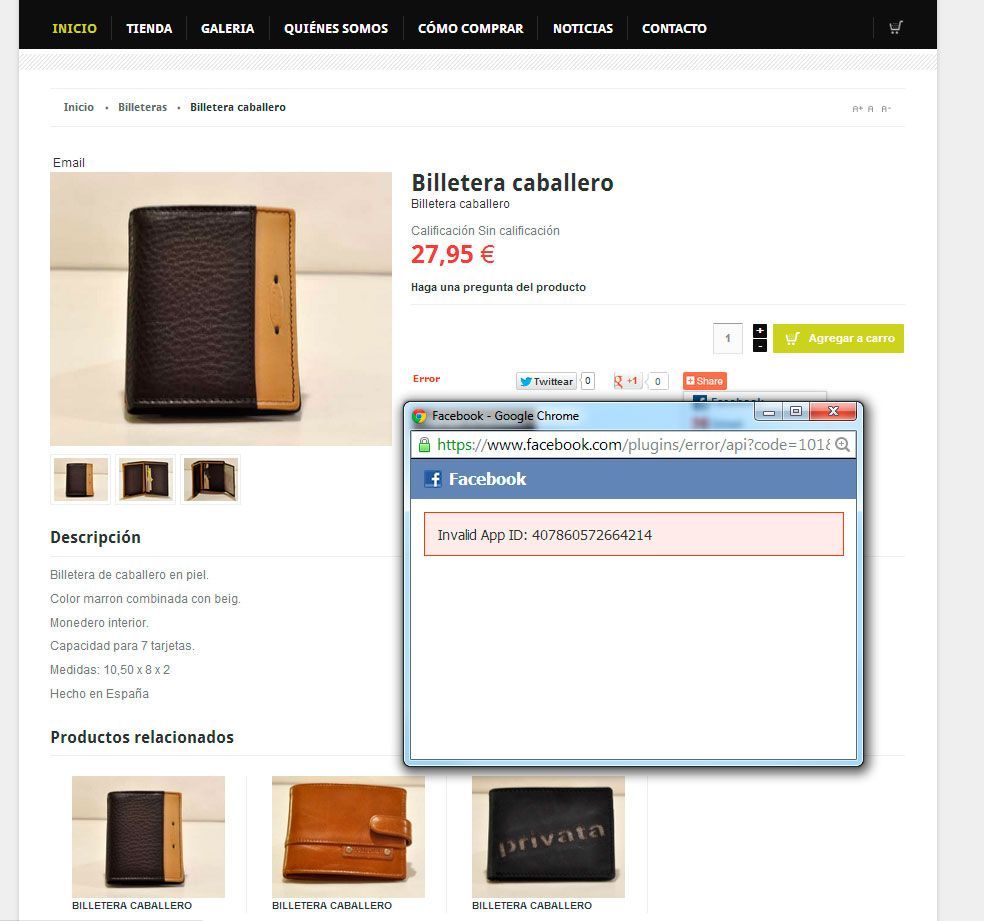This screenshot has width=984, height=921.
Task: Click the quantity input field
Action: (x=728, y=338)
